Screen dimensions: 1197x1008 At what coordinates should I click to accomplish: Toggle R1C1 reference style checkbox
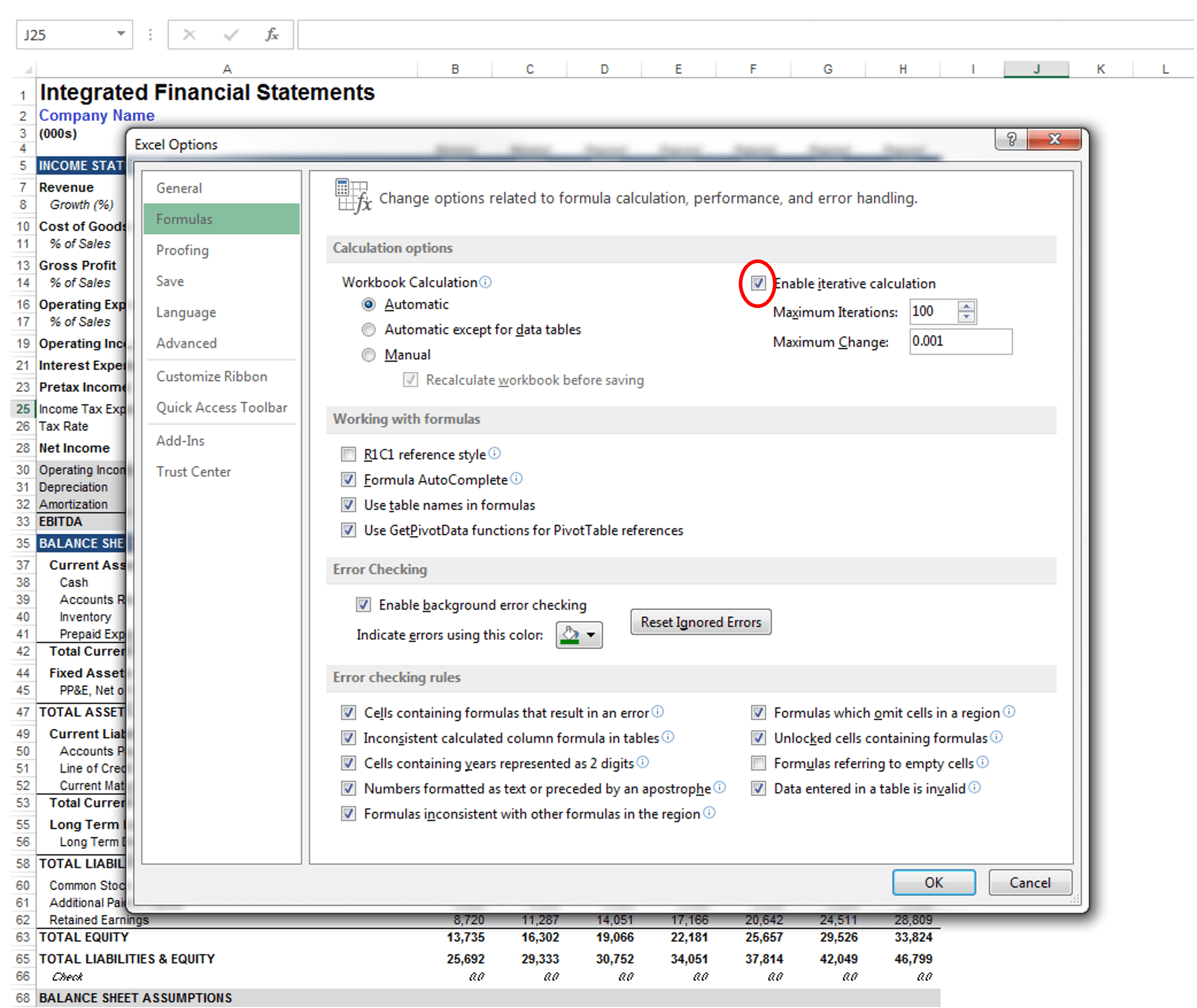pyautogui.click(x=348, y=455)
